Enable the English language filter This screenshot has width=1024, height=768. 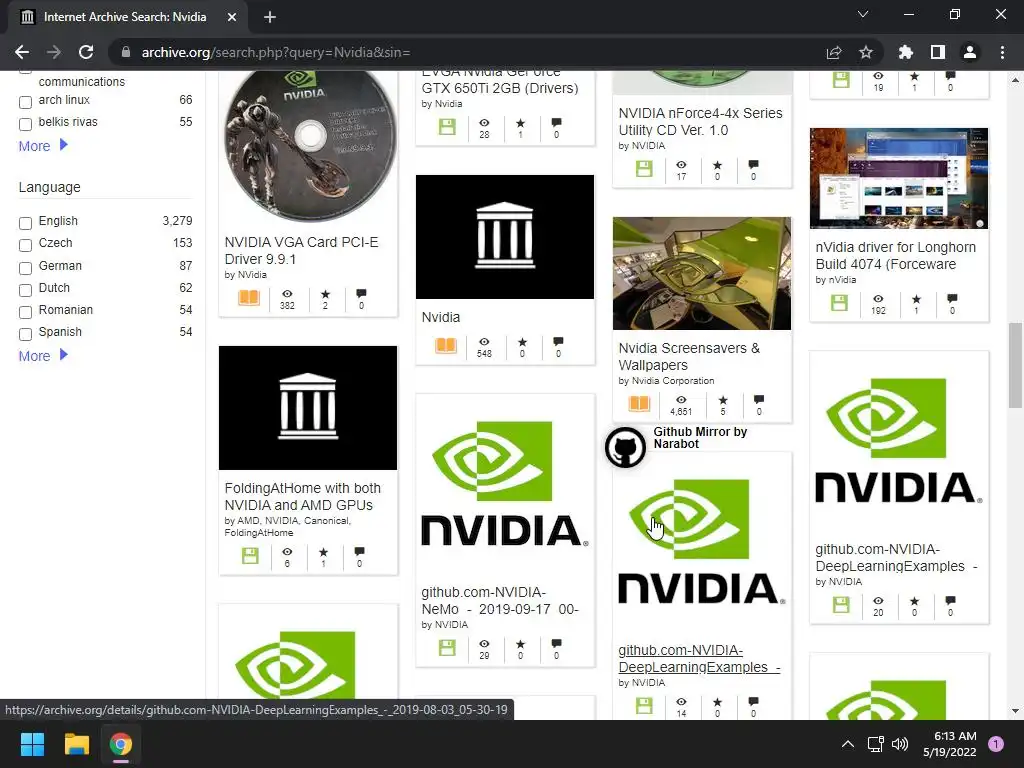pos(25,223)
